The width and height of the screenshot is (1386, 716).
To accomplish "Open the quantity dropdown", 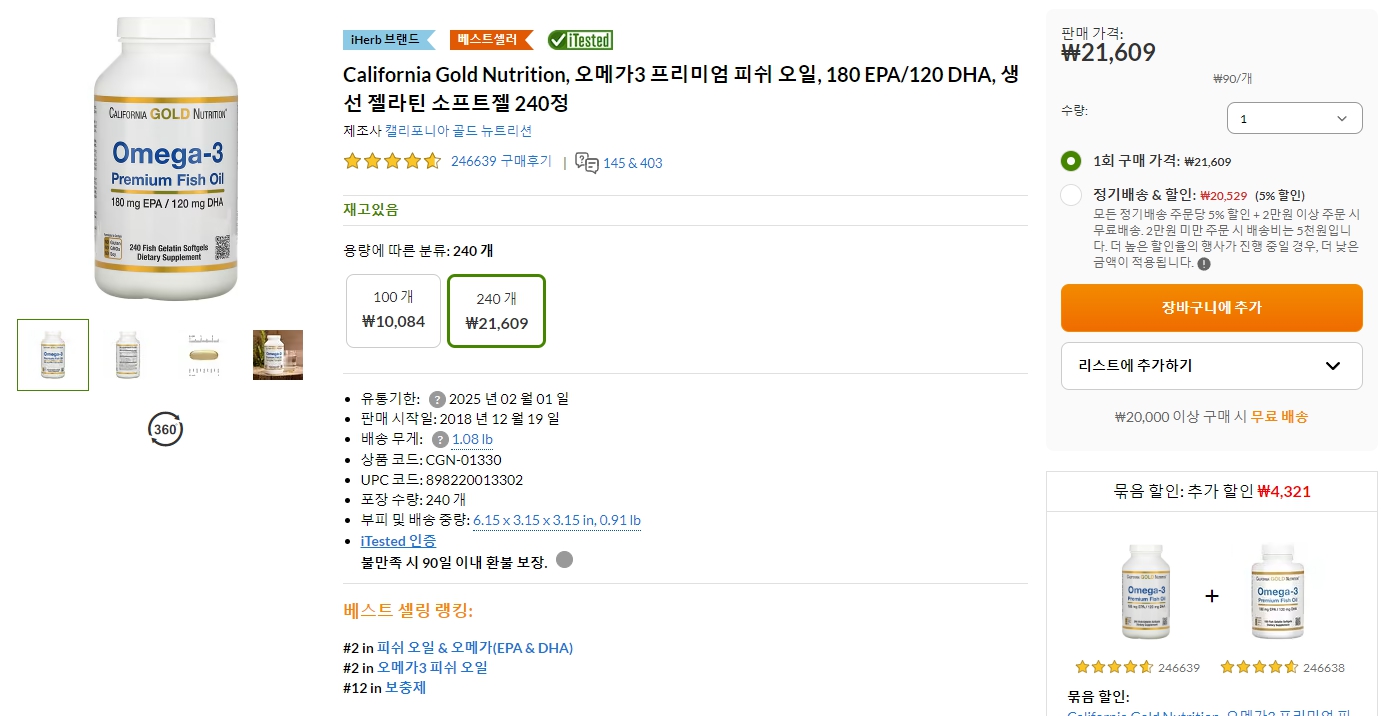I will coord(1294,117).
